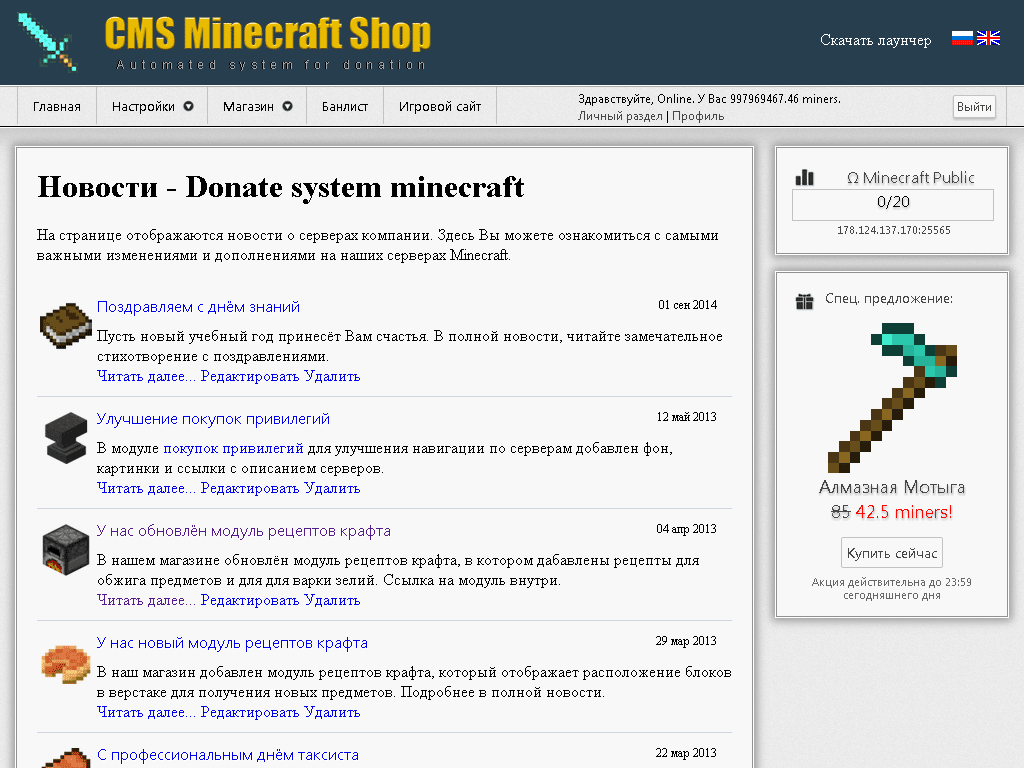Viewport: 1024px width, 768px height.
Task: Click the server statistics bar chart icon
Action: click(x=804, y=177)
